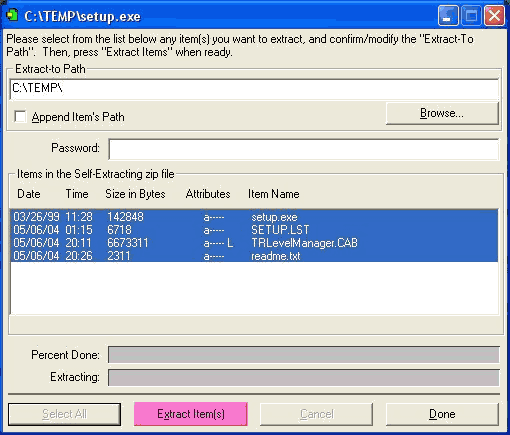Select TRLevelManager.CAB in the item list

tap(254, 243)
